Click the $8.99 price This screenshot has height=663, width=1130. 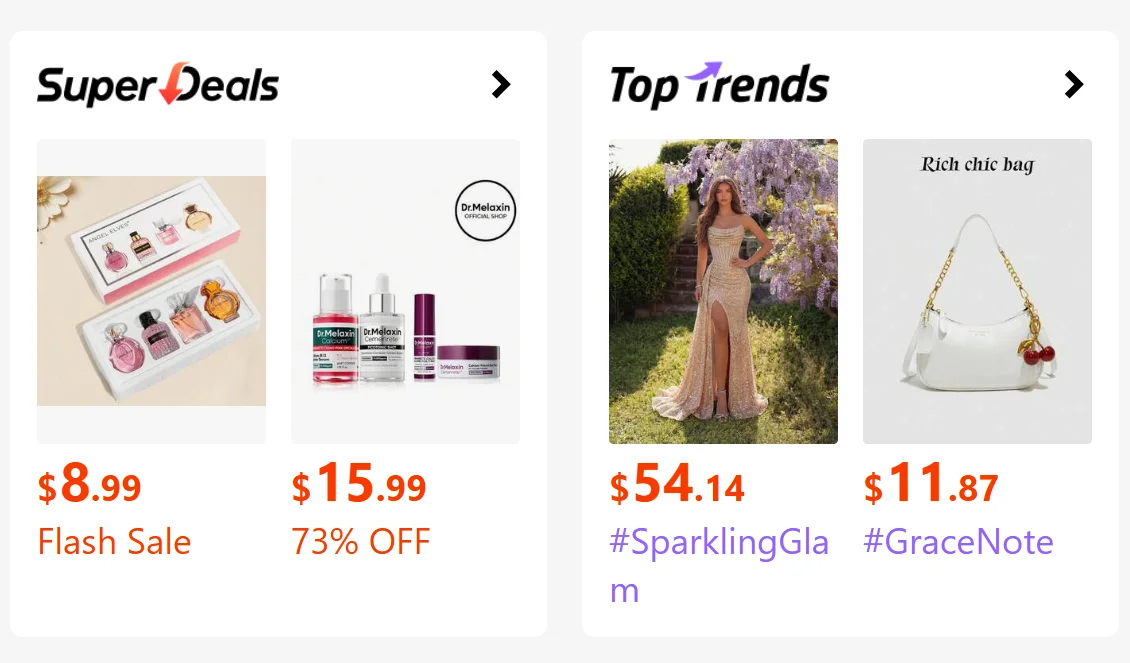point(90,486)
